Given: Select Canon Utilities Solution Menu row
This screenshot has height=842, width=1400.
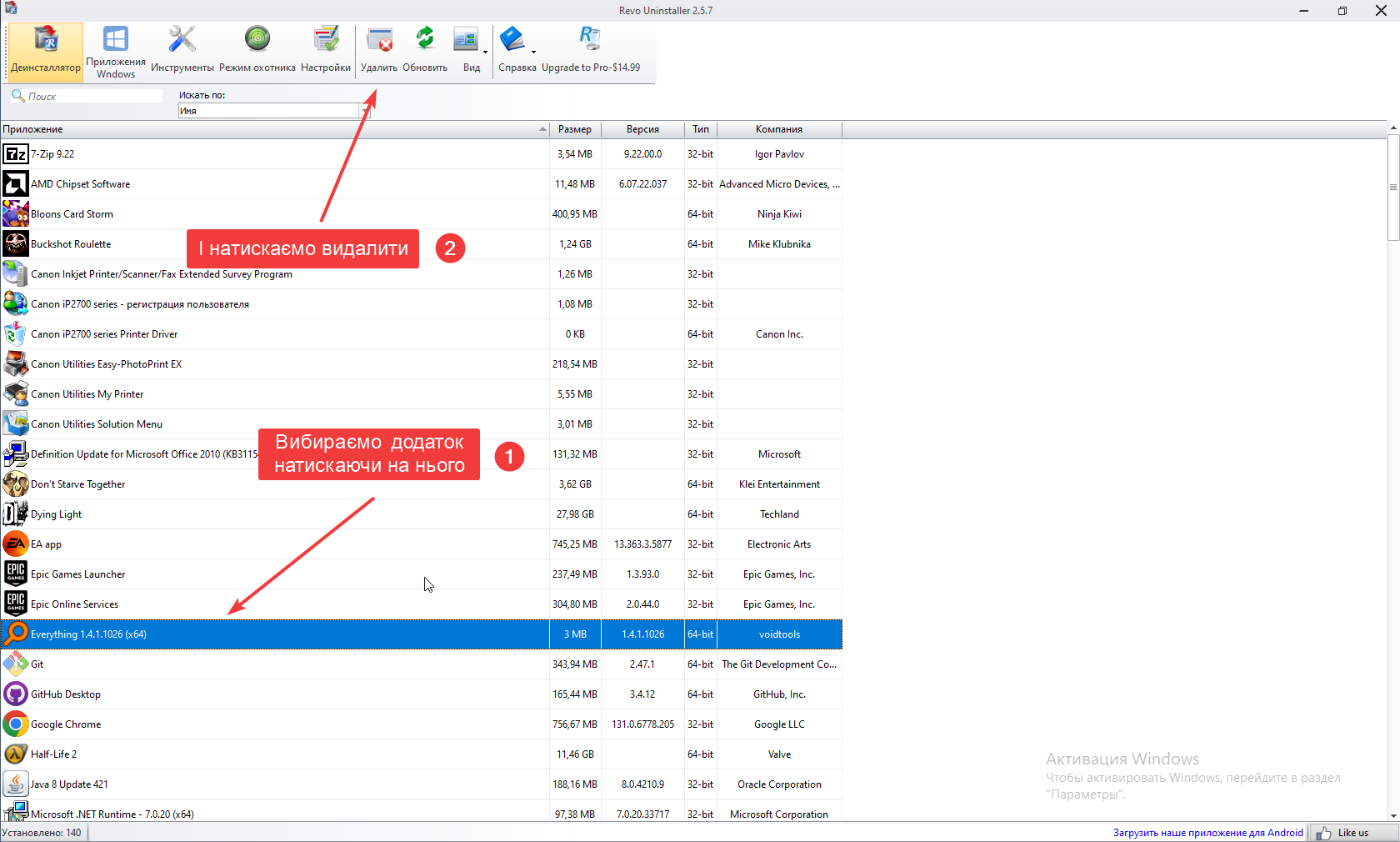Looking at the screenshot, I should click(x=421, y=424).
